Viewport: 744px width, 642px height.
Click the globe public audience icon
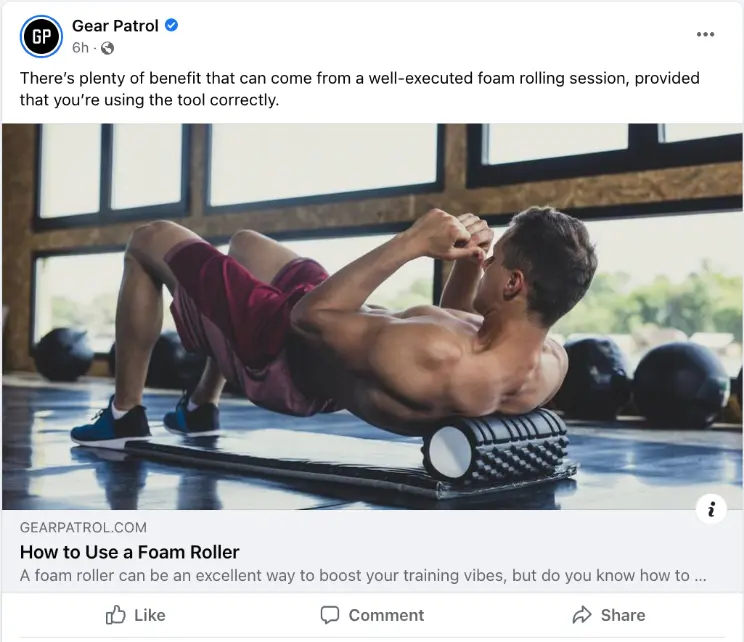pos(107,48)
